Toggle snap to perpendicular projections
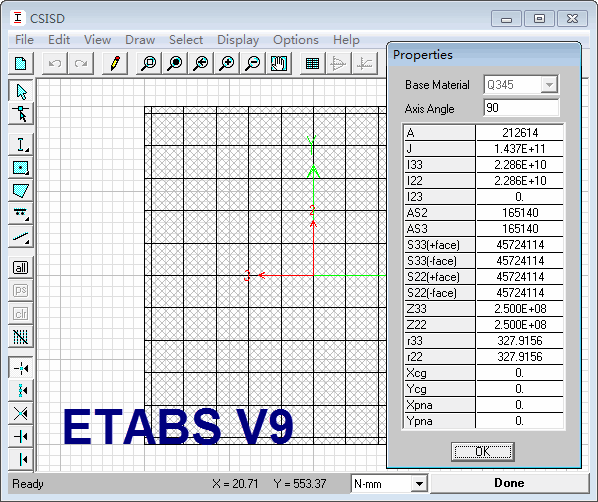This screenshot has height=502, width=598. point(21,436)
